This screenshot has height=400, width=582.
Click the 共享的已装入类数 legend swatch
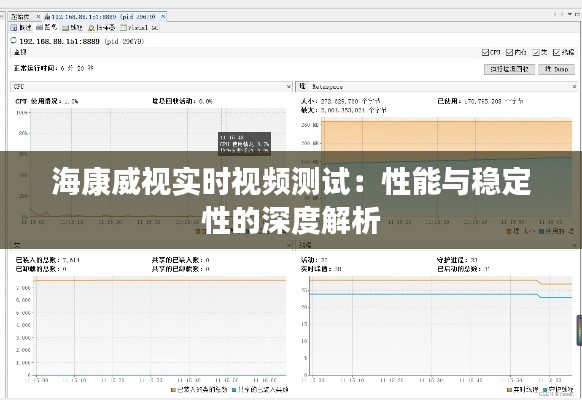(x=234, y=390)
